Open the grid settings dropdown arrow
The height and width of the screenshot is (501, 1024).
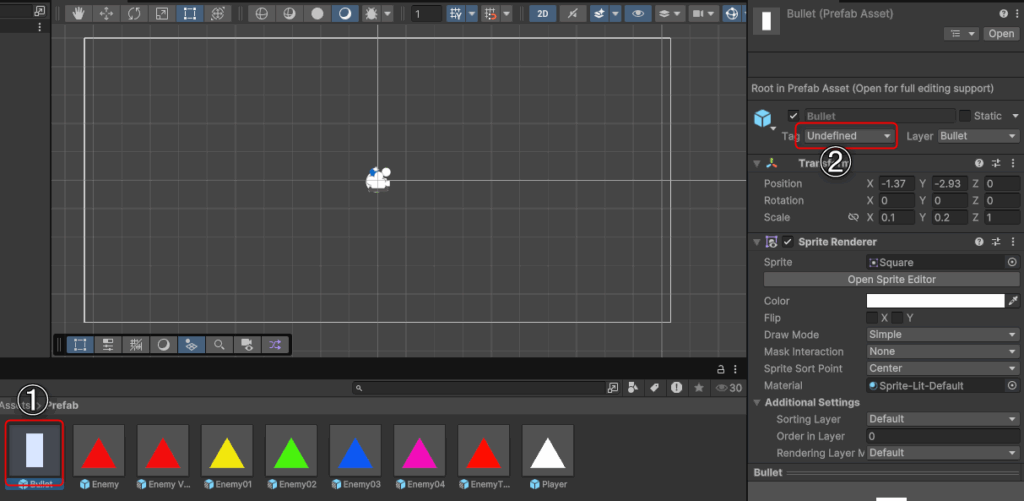click(472, 14)
